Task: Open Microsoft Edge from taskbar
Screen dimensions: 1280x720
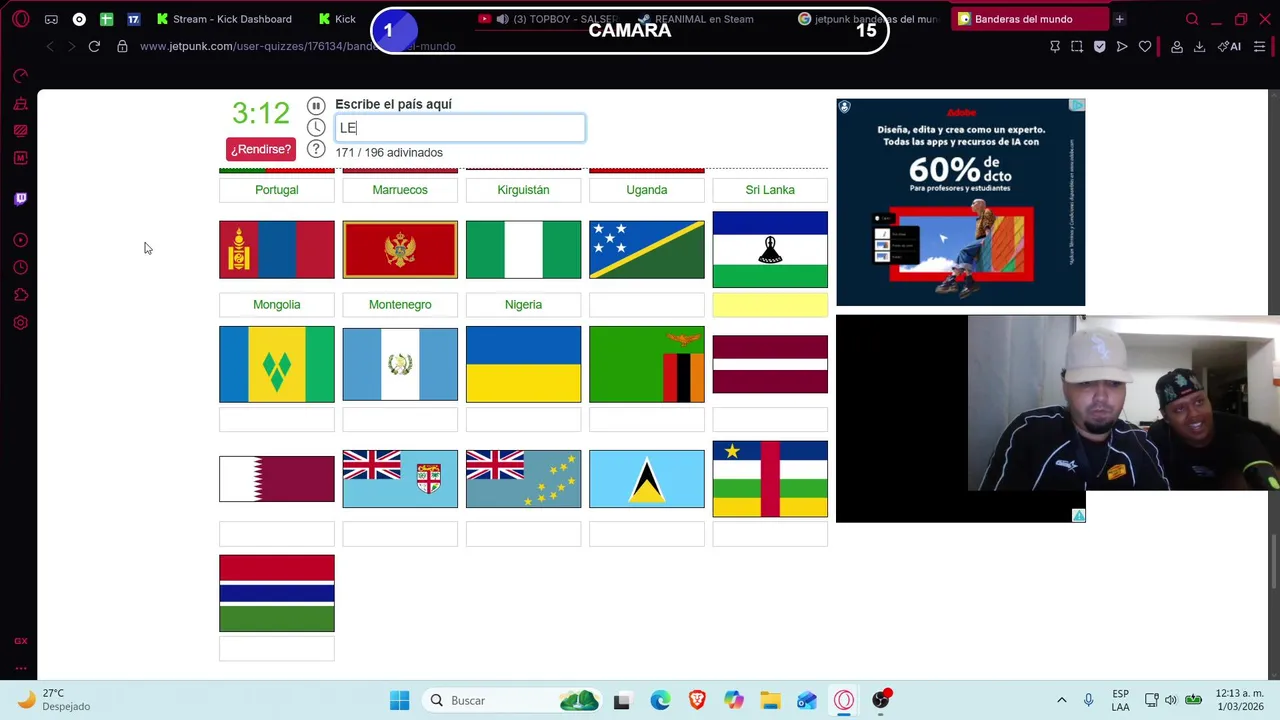Action: pyautogui.click(x=660, y=700)
